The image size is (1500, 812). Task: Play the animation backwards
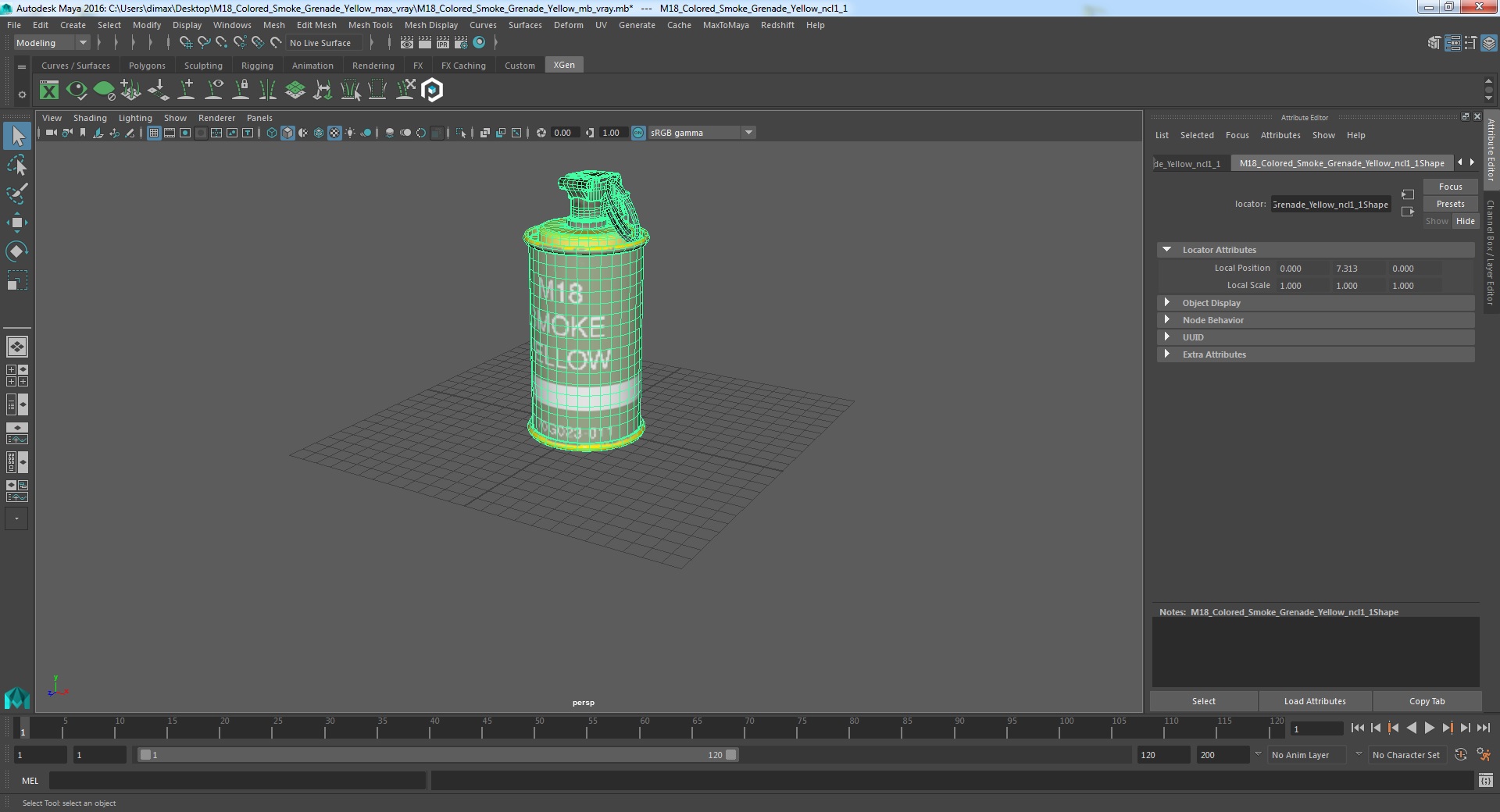pyautogui.click(x=1411, y=728)
